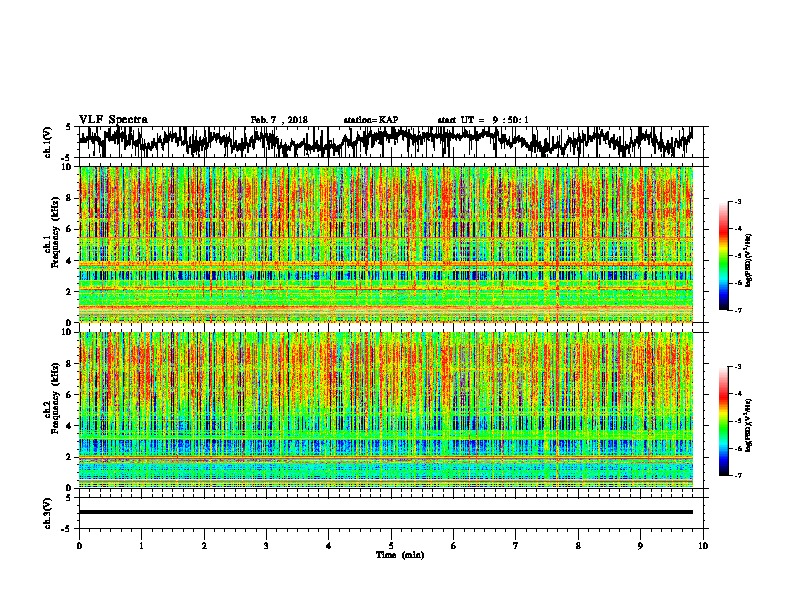The width and height of the screenshot is (792, 612).
Task: Click the ch.2 frequency axis tick label 4
Action: pos(70,426)
